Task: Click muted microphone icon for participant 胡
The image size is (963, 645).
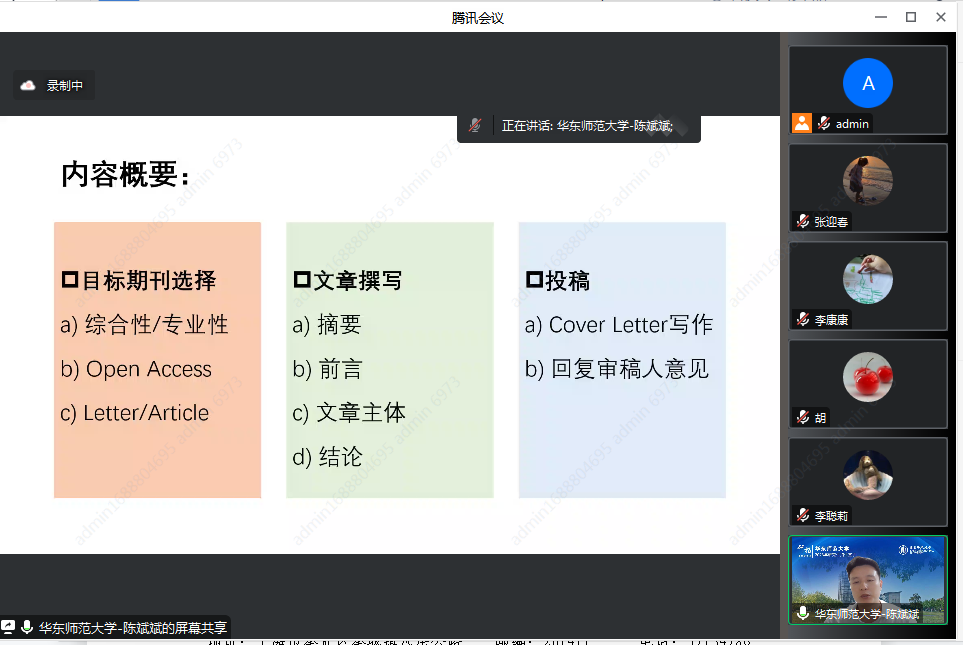Action: (802, 417)
